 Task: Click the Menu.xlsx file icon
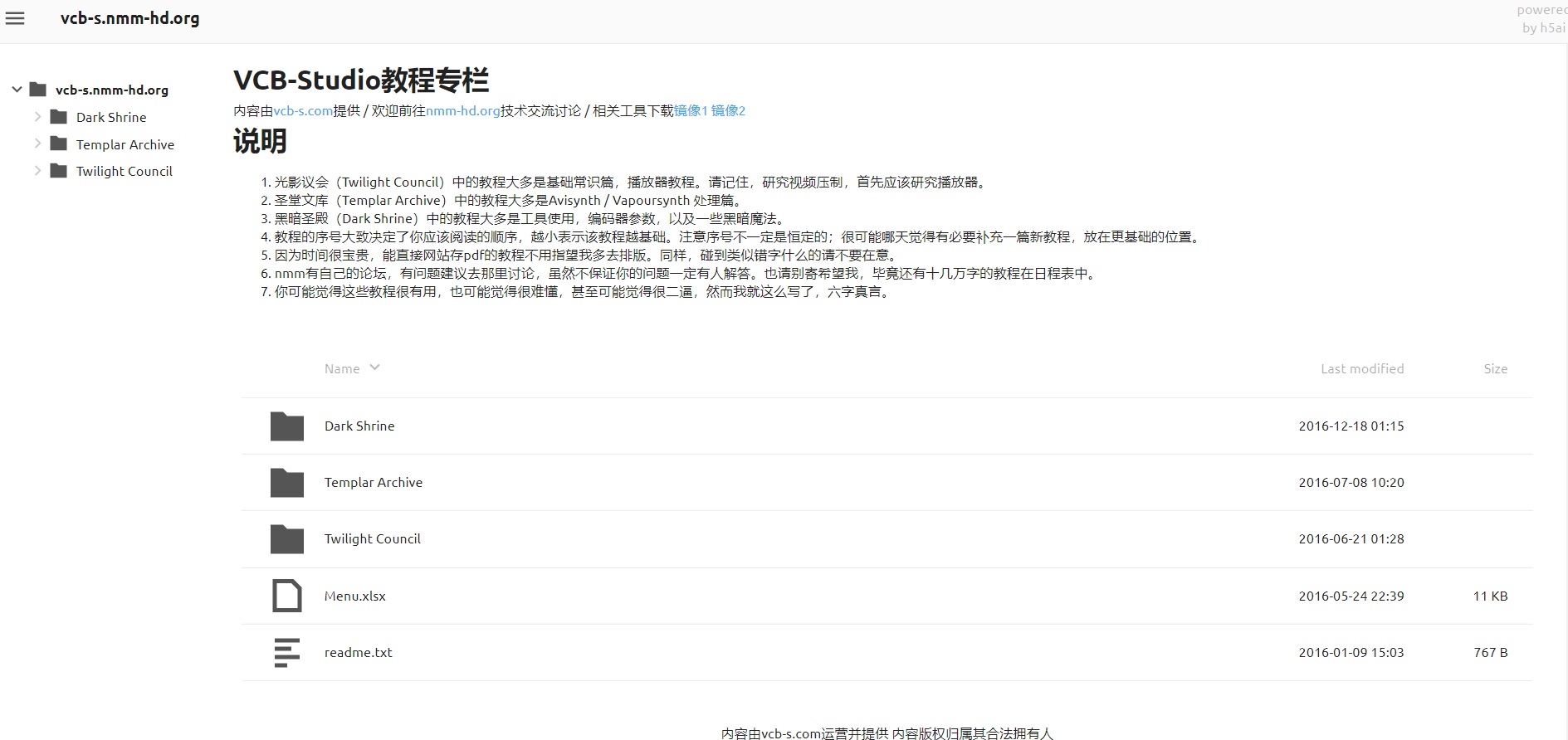pos(287,596)
